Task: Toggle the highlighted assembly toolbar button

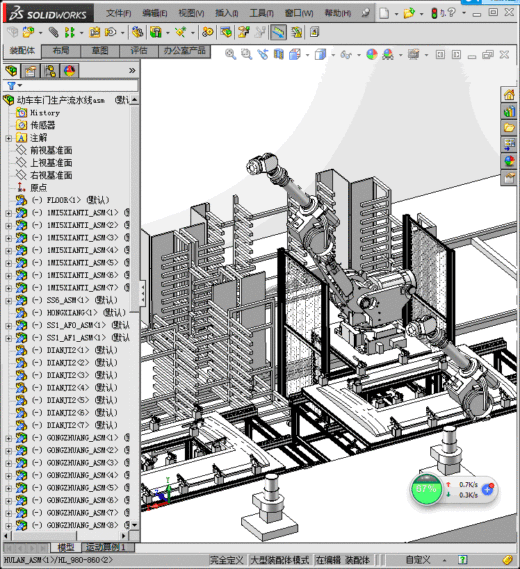Action: coord(278,32)
